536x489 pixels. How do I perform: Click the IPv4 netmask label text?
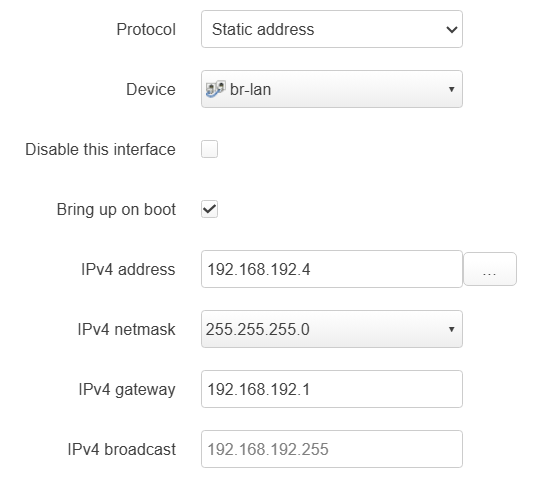pyautogui.click(x=126, y=329)
